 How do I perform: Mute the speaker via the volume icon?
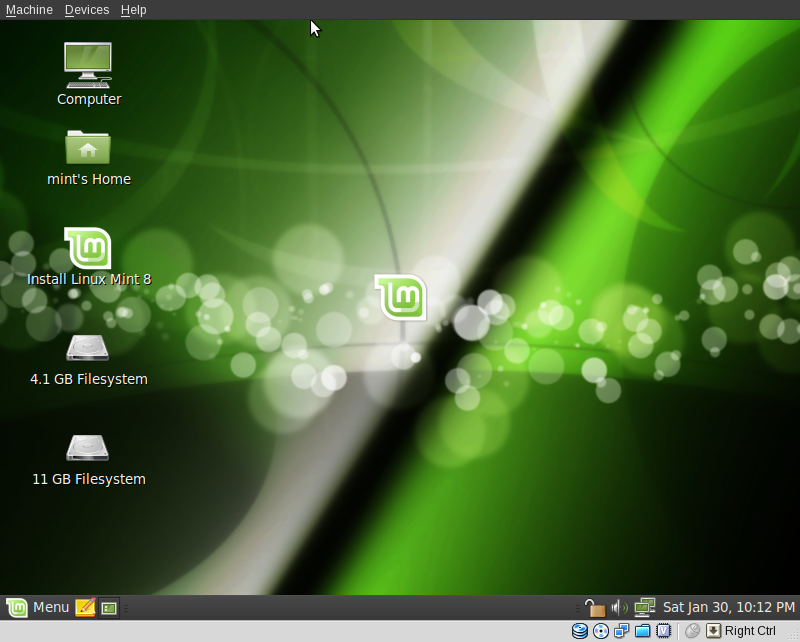click(x=616, y=607)
